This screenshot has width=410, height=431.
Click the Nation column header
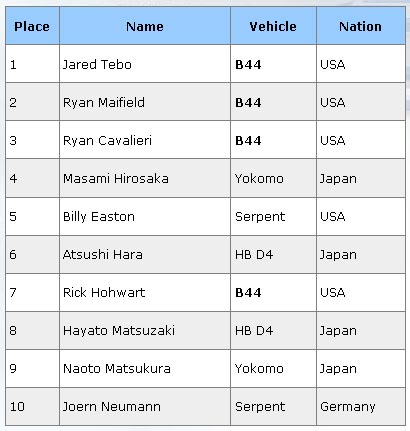(x=360, y=26)
